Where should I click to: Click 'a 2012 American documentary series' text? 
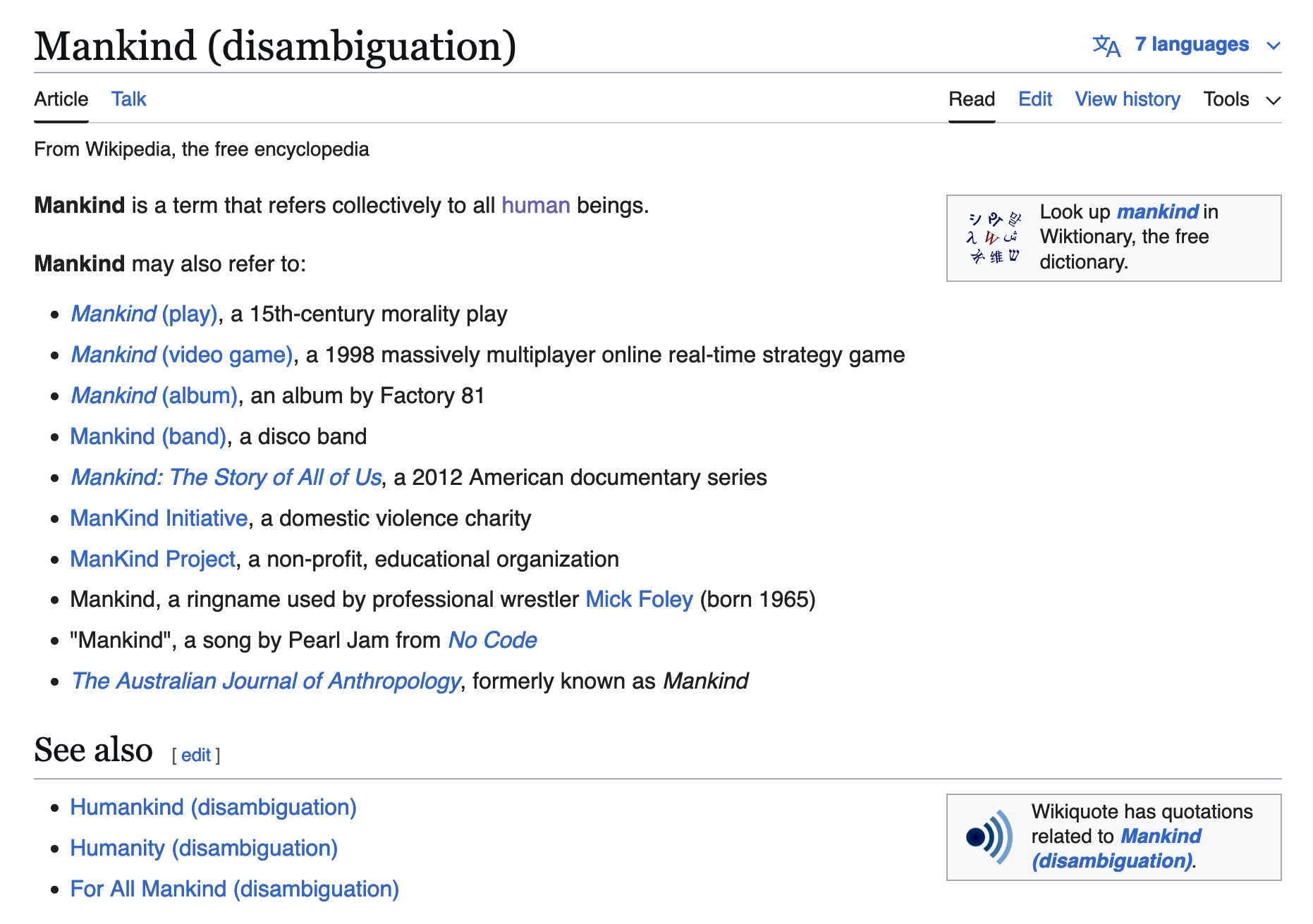point(580,477)
